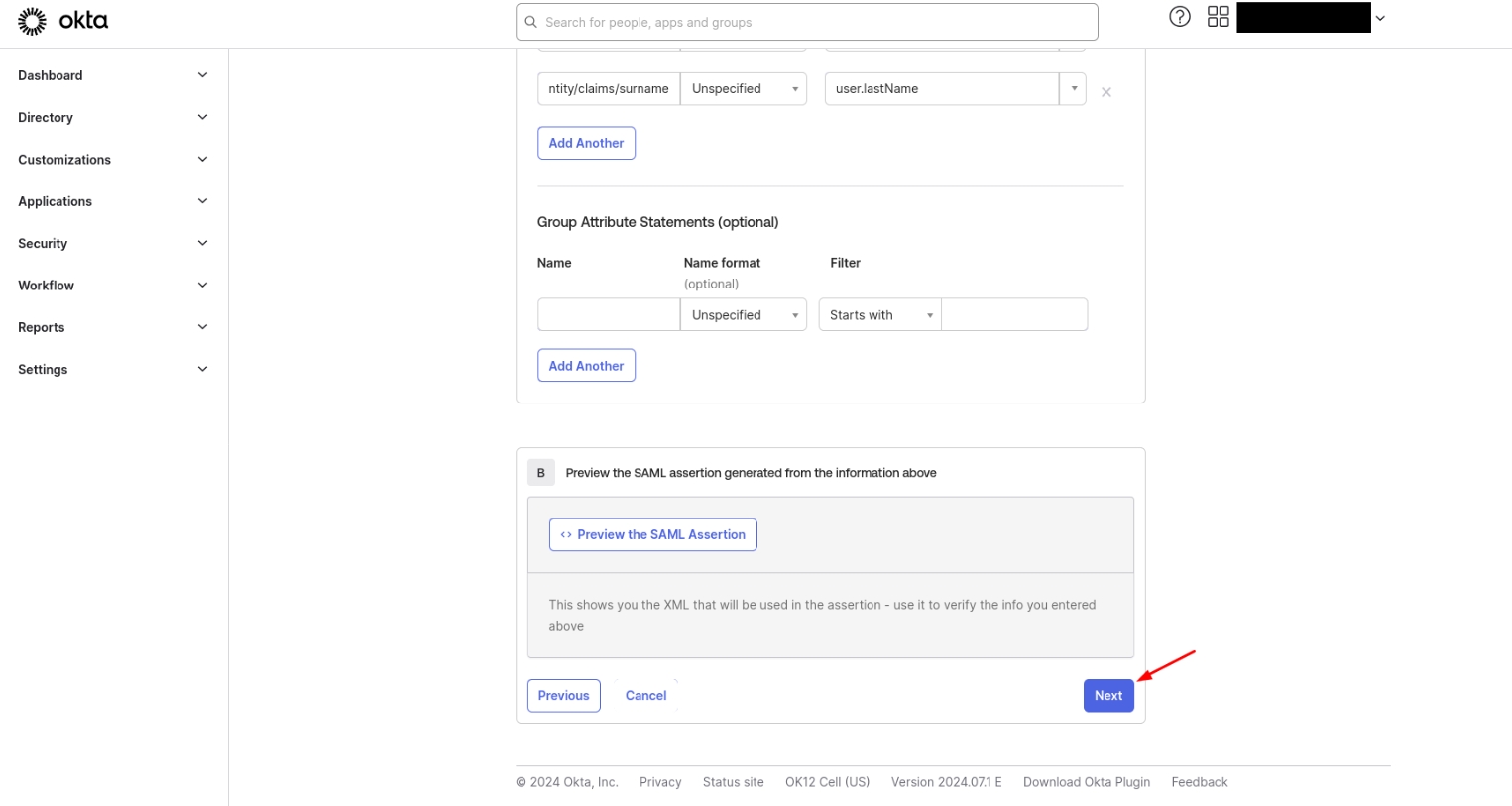Click Preview the SAML Assertion button
The height and width of the screenshot is (806, 1512).
(x=652, y=534)
